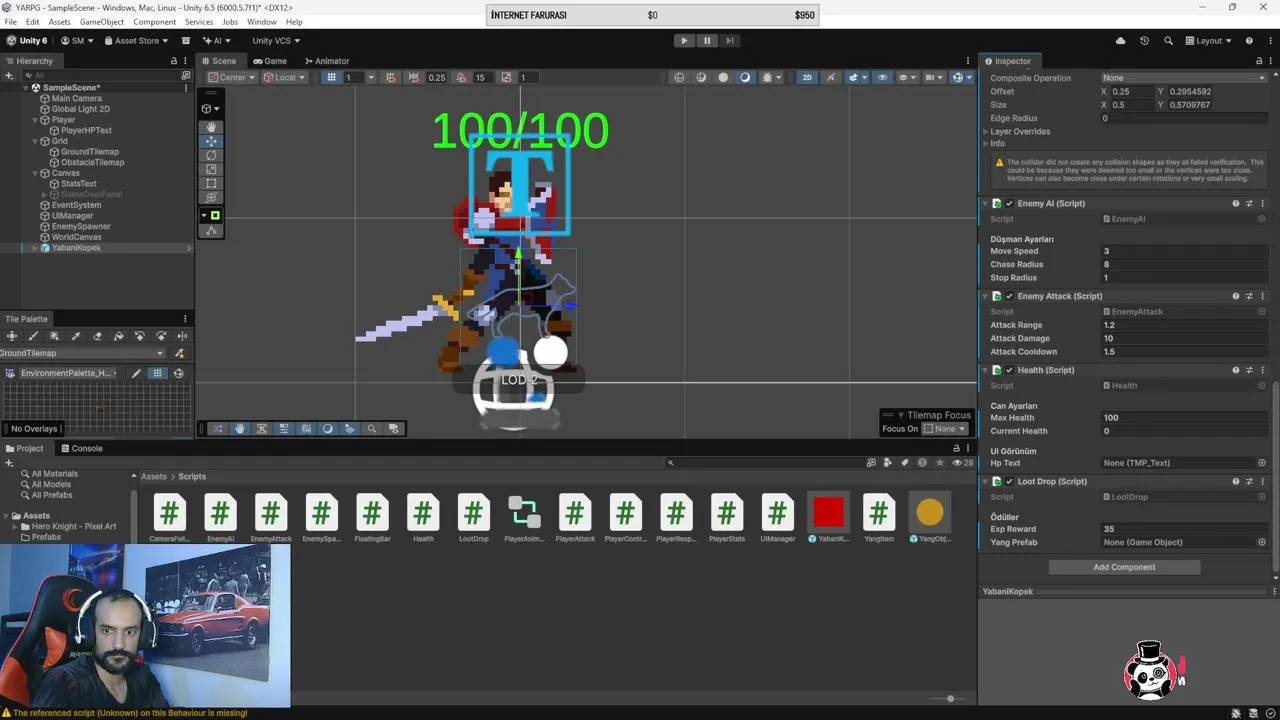Screen dimensions: 1280x720
Task: Open the File menu
Action: tap(10, 22)
